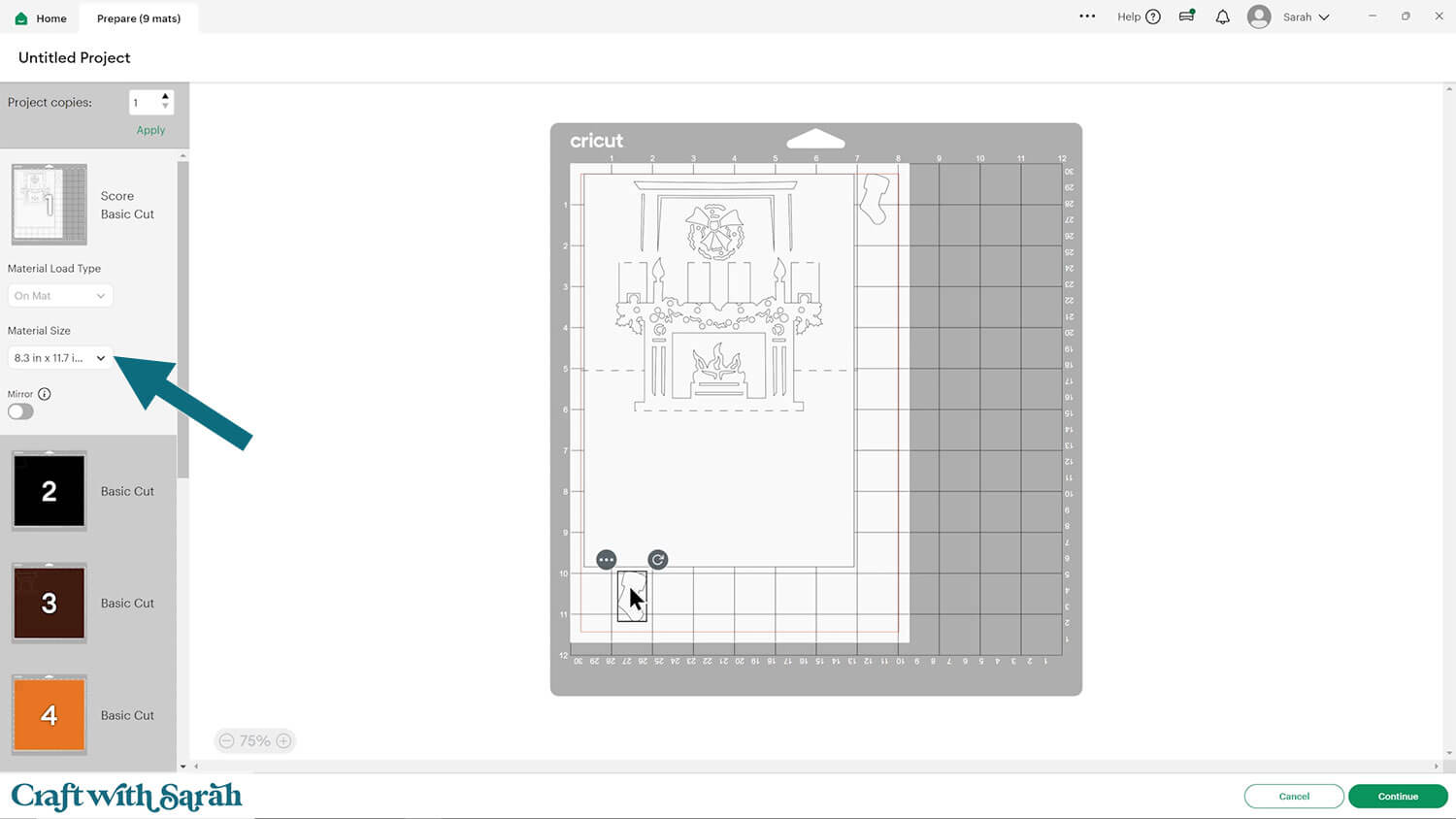
Task: Open the Material Size dropdown
Action: point(58,357)
